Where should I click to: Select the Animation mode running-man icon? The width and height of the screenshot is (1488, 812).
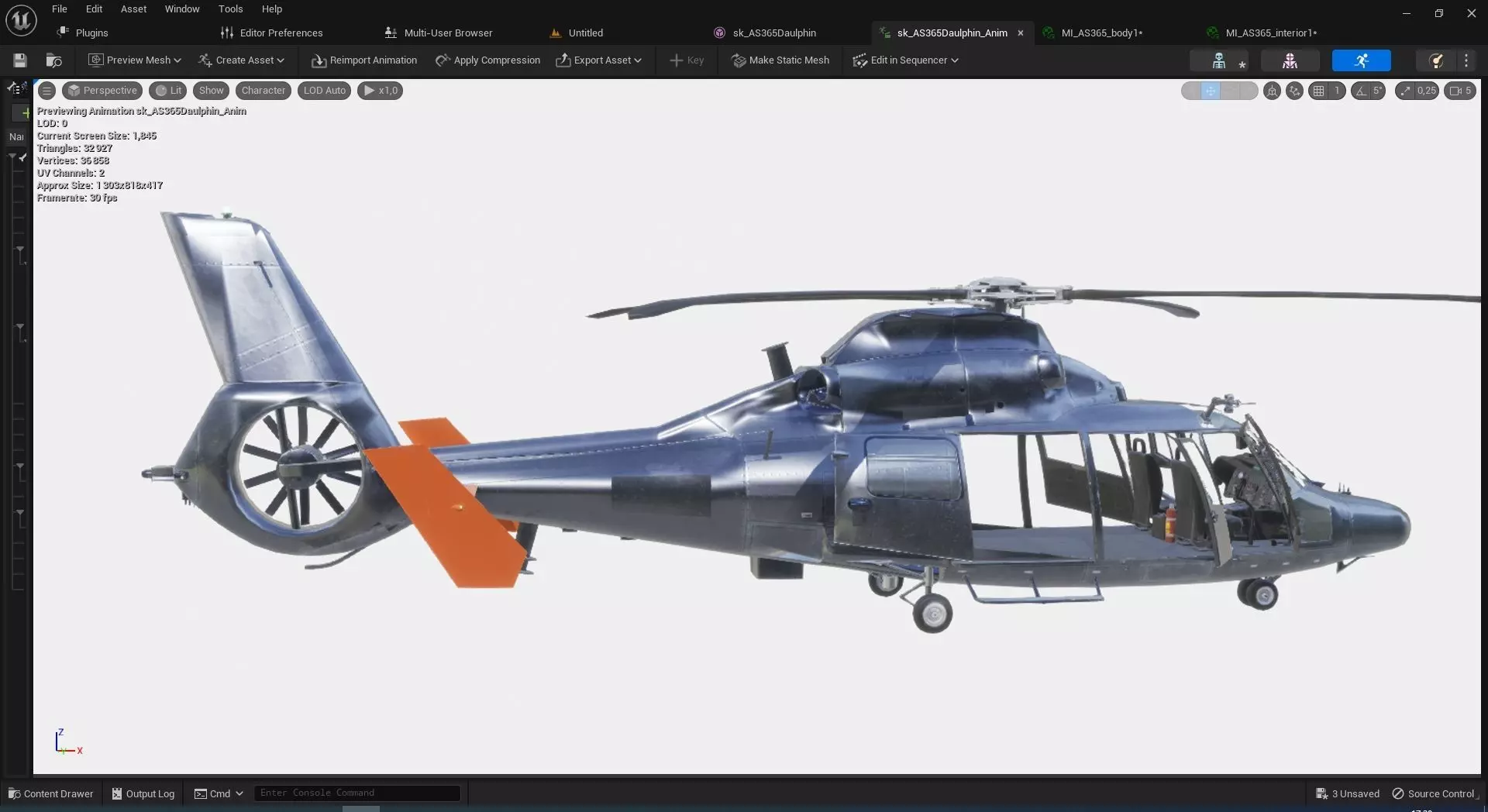(x=1362, y=60)
